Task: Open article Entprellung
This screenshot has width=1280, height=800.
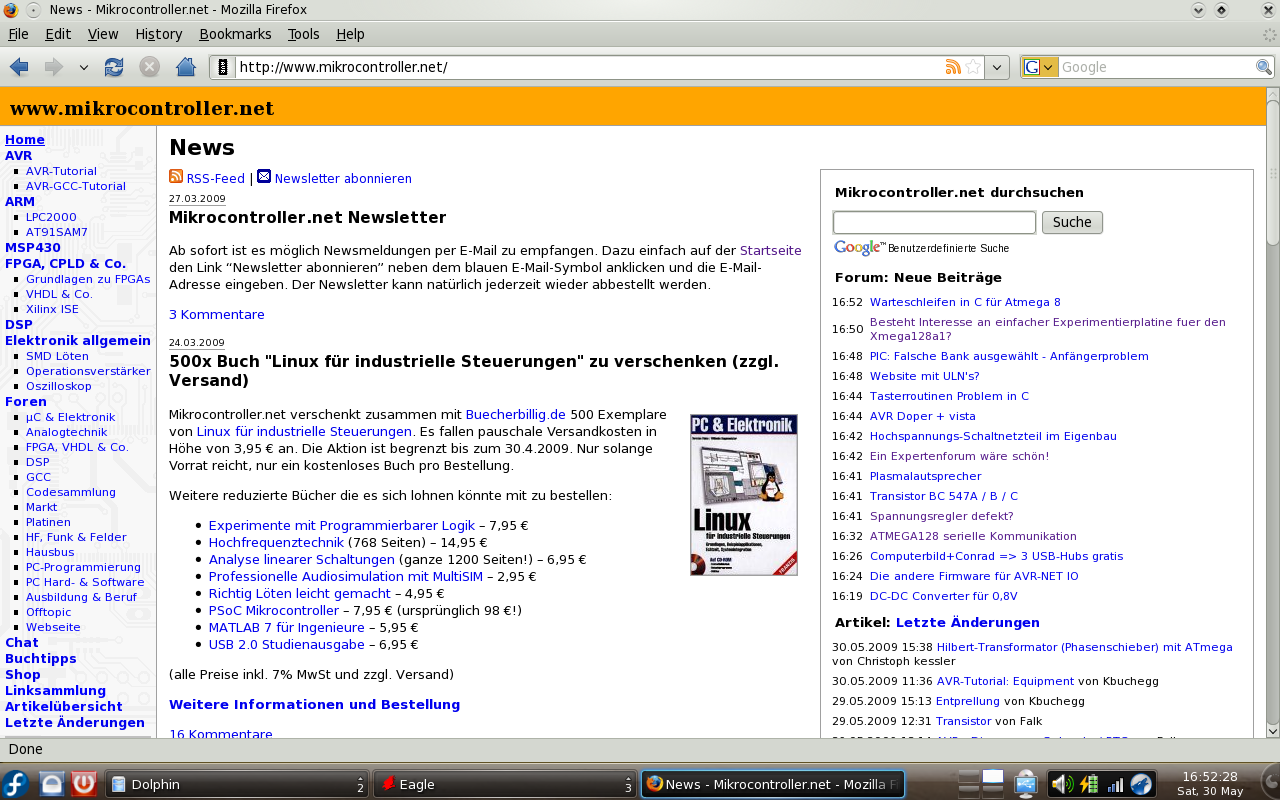Action: 968,701
